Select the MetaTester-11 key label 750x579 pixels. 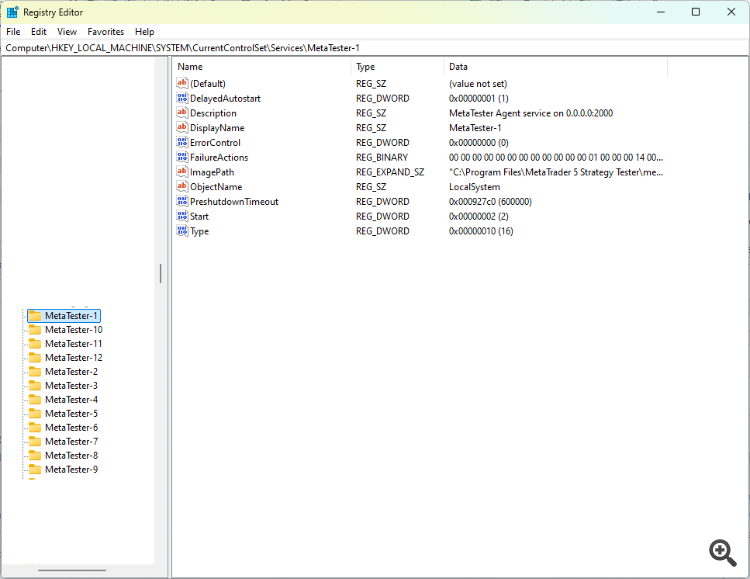74,344
